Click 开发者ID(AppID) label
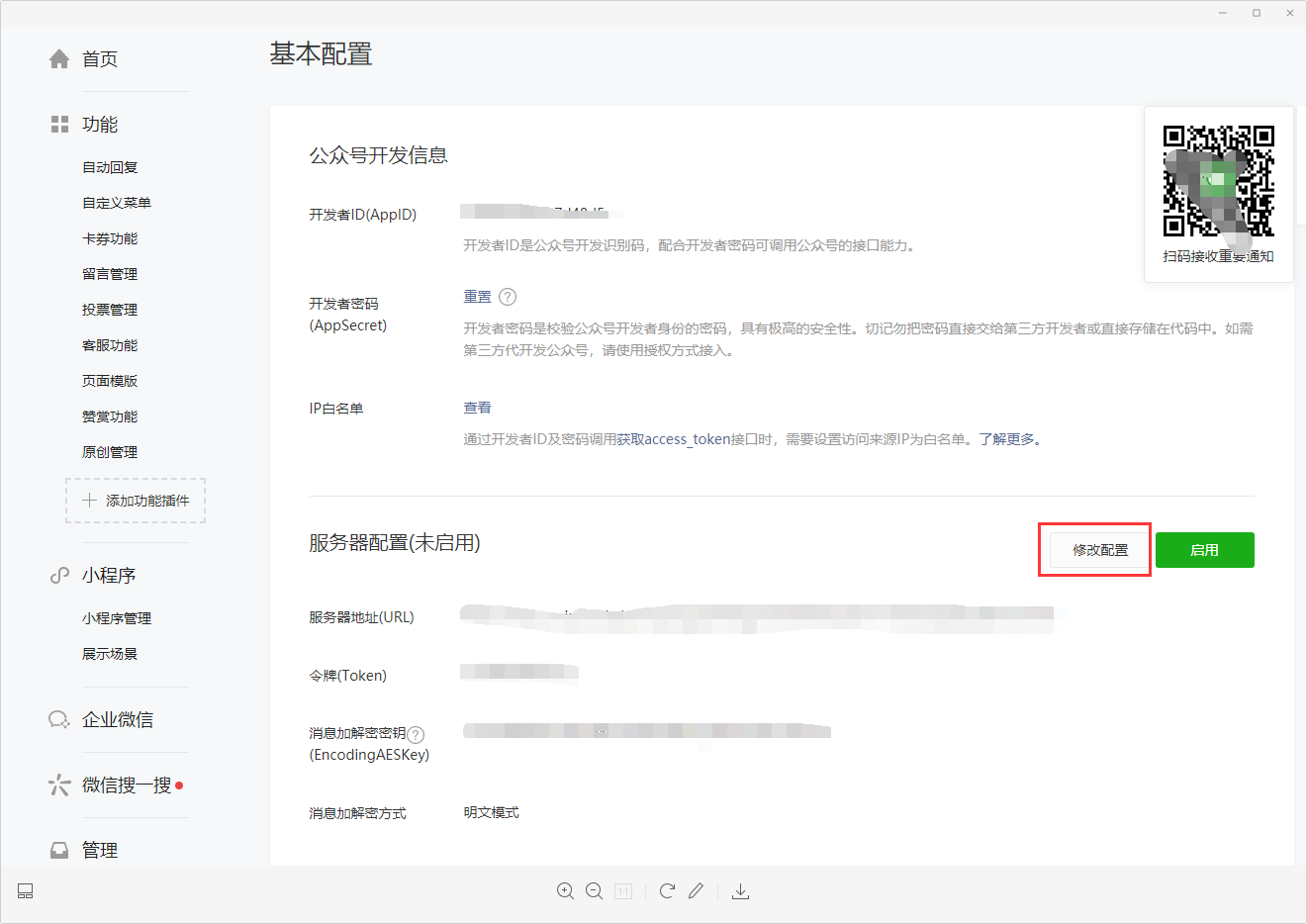The height and width of the screenshot is (924, 1307). [363, 215]
